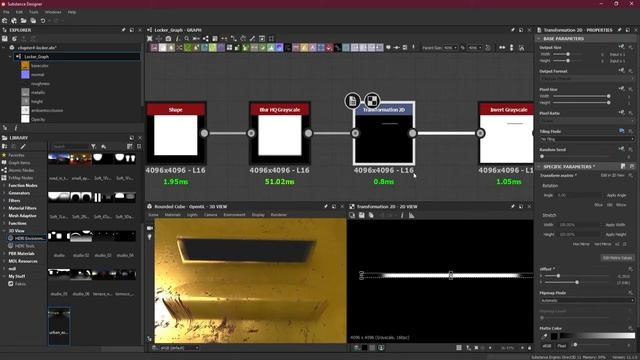Viewport: 640px width, 360px height.
Task: Click the Output Size inheritance icon
Action: click(x=621, y=47)
